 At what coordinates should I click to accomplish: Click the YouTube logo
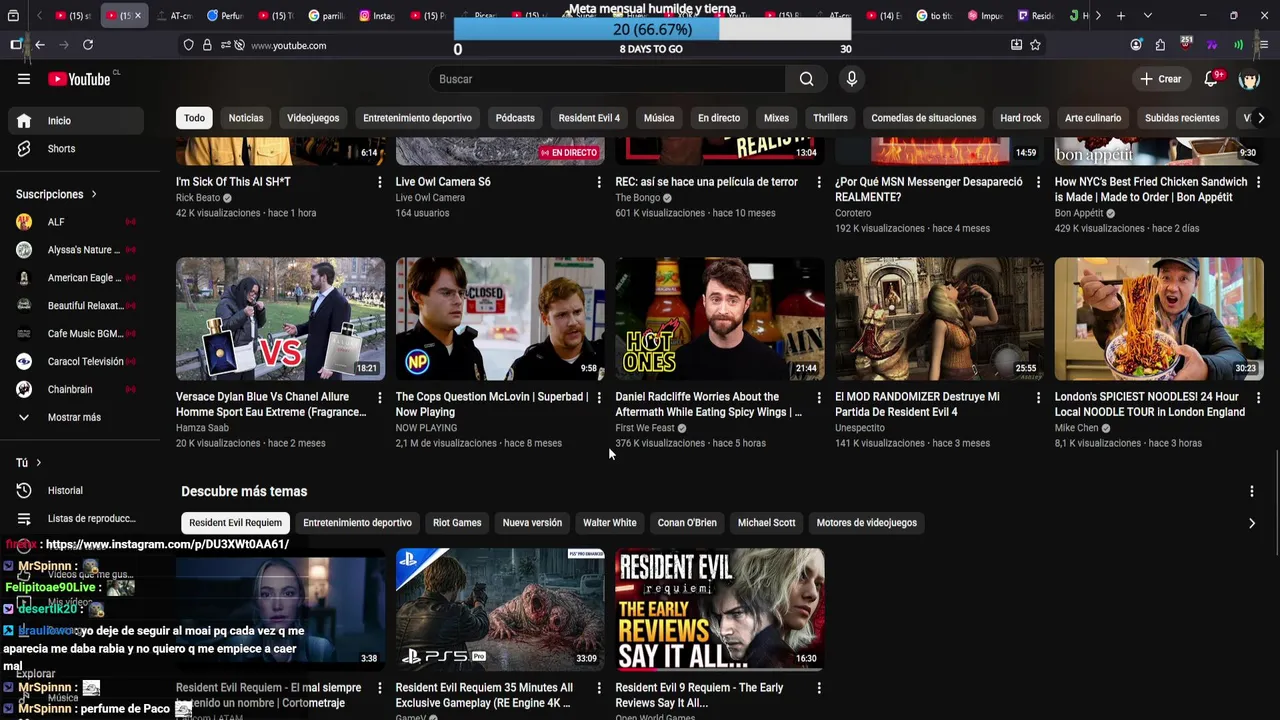(x=79, y=79)
